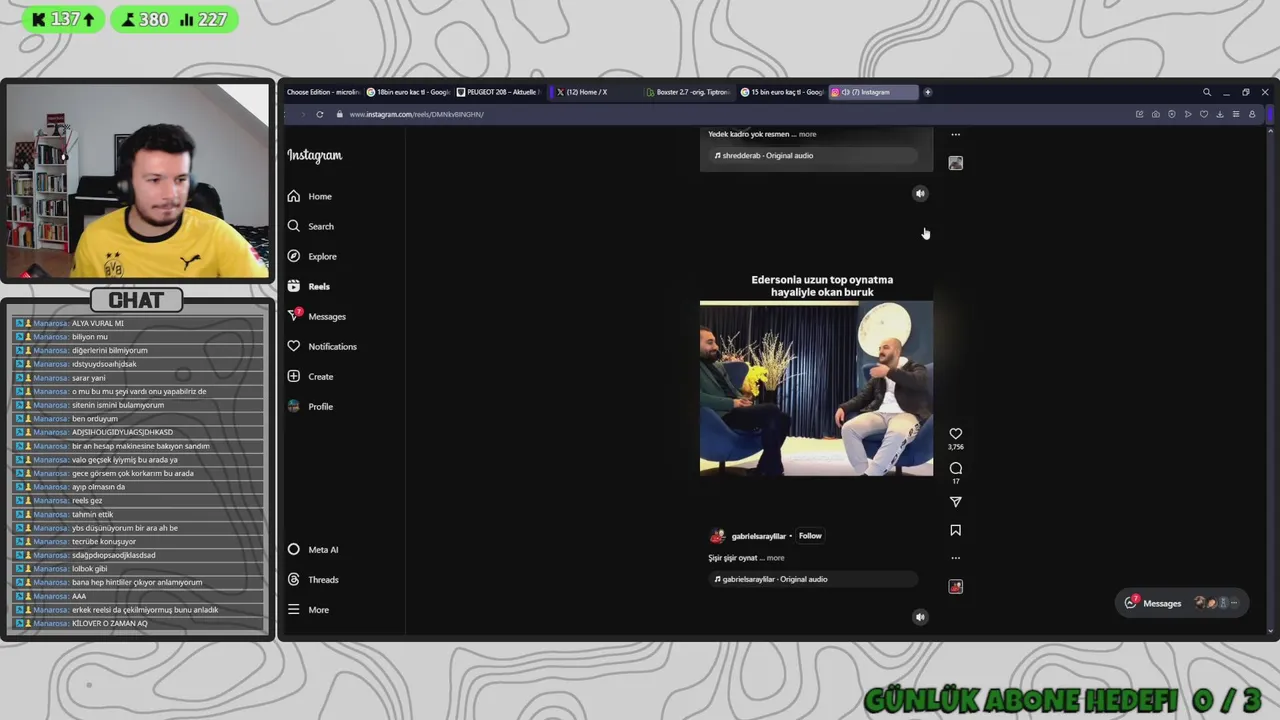Viewport: 1280px width, 720px height.
Task: Switch to 'Boxster 2.7' tab
Action: (688, 92)
